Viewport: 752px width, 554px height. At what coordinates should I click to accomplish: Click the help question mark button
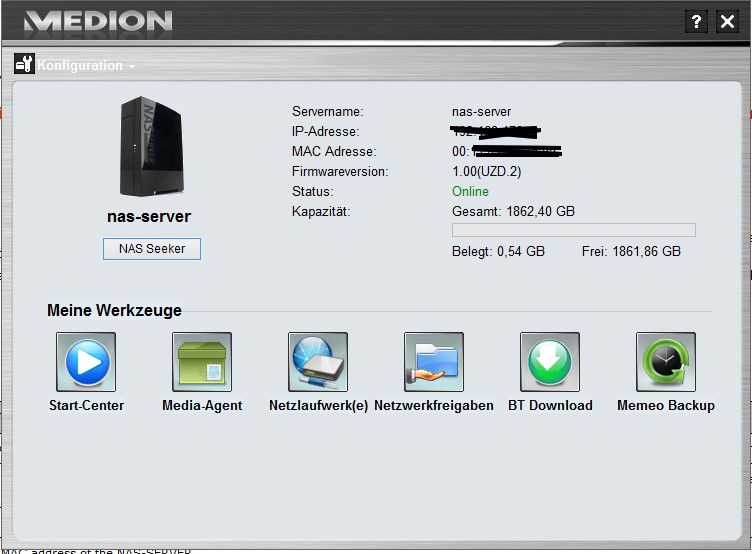(x=696, y=22)
